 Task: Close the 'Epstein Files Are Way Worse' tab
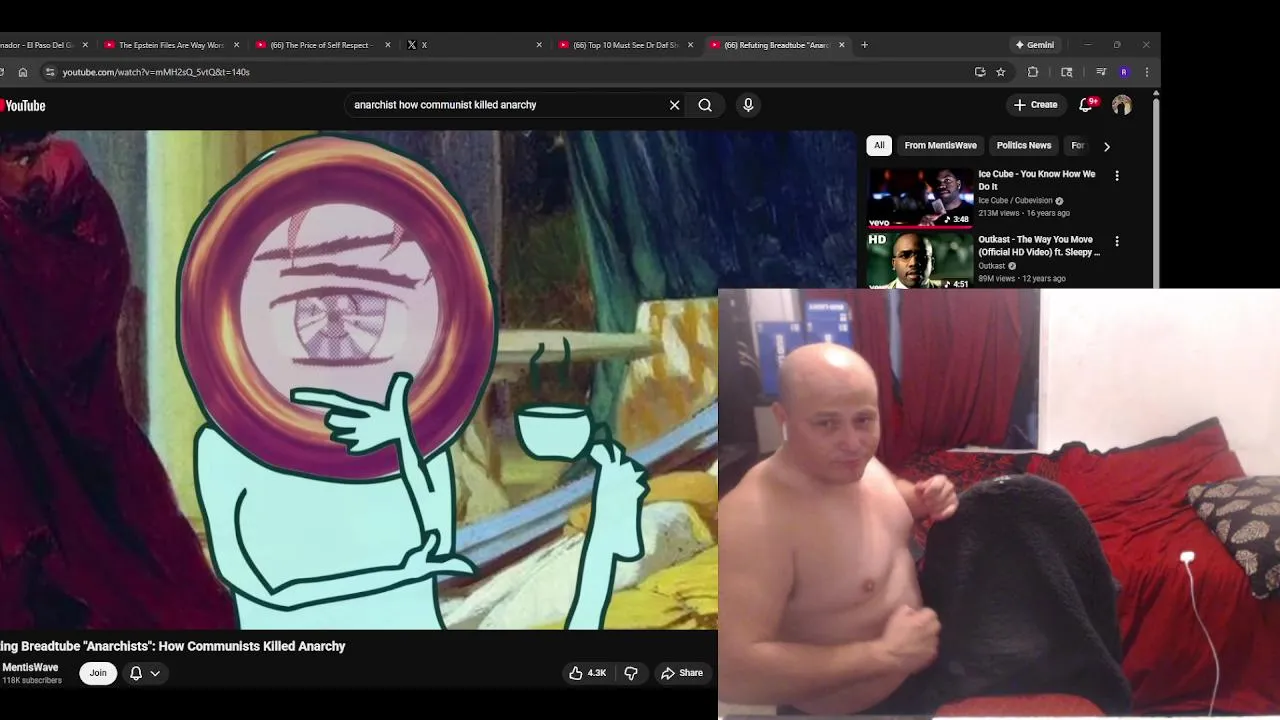tap(237, 45)
